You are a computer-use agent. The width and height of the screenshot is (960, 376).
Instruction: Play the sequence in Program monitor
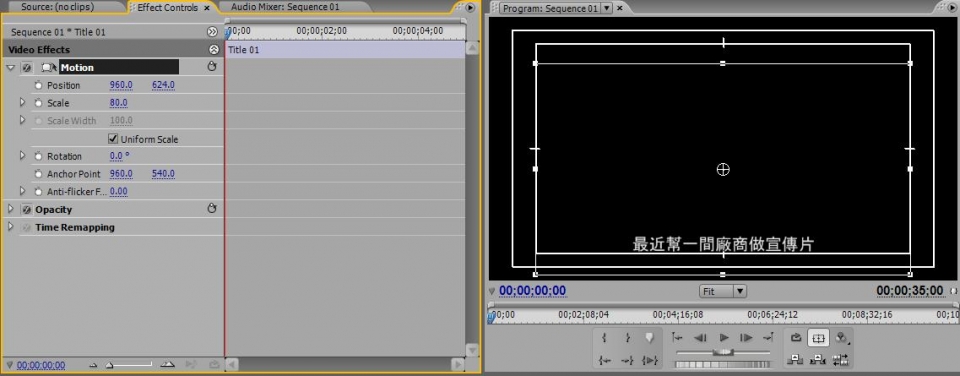[x=724, y=337]
